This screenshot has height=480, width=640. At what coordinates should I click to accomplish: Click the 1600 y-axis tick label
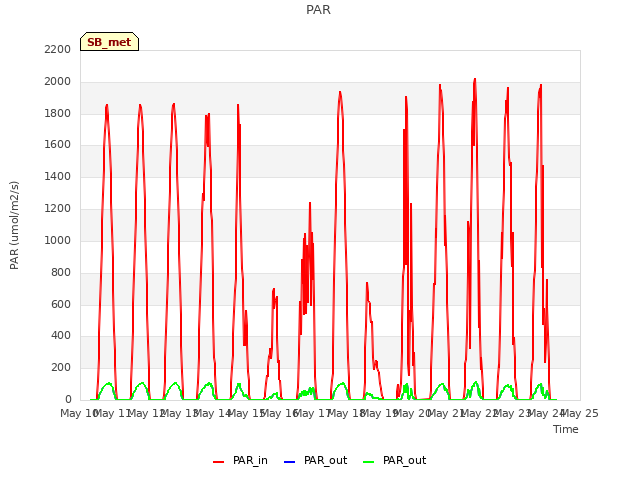point(58,145)
